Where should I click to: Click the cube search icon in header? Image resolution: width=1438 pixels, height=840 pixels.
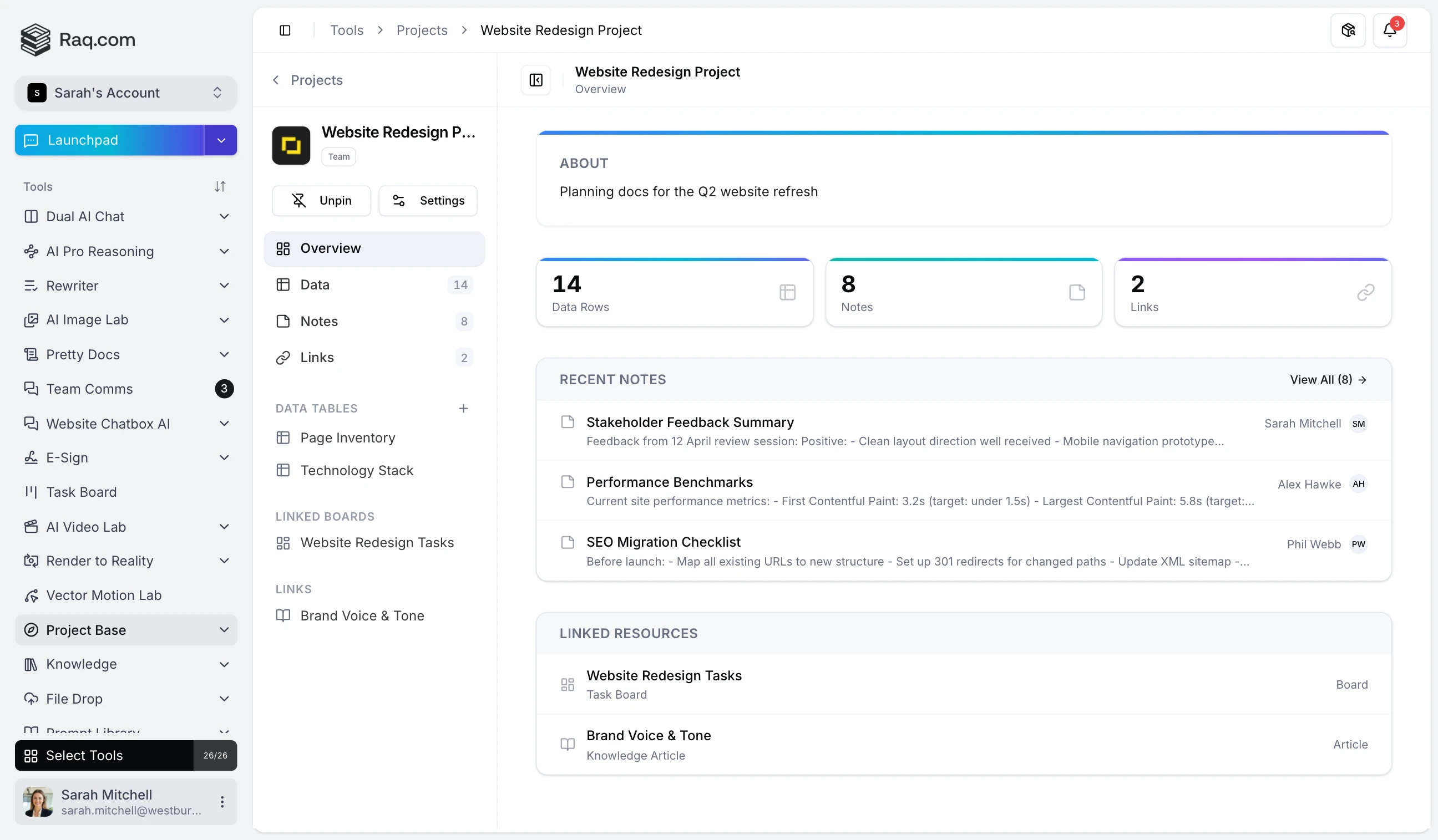tap(1347, 30)
